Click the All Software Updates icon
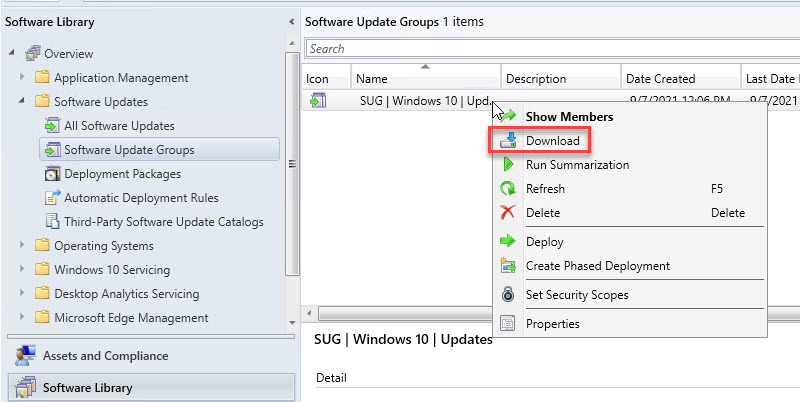 coord(52,126)
